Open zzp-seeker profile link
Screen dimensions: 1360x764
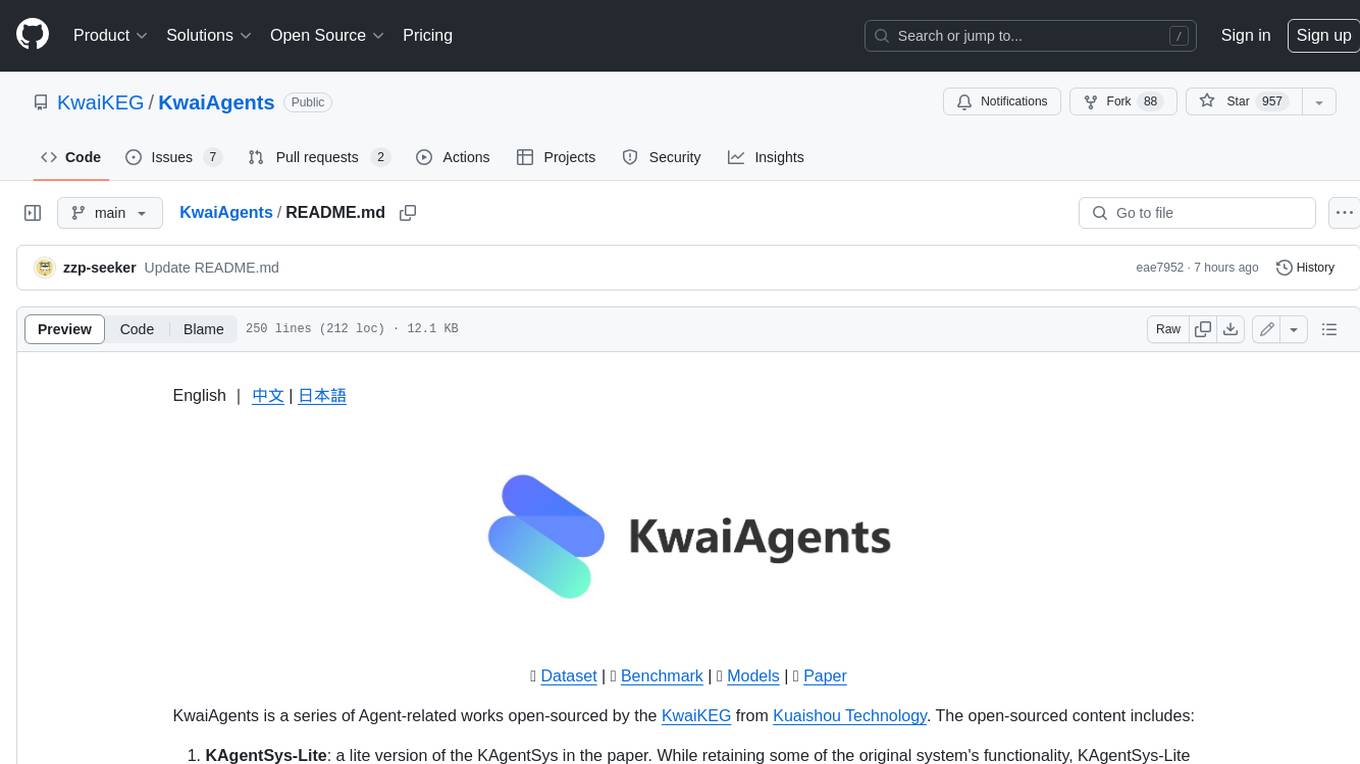point(99,268)
